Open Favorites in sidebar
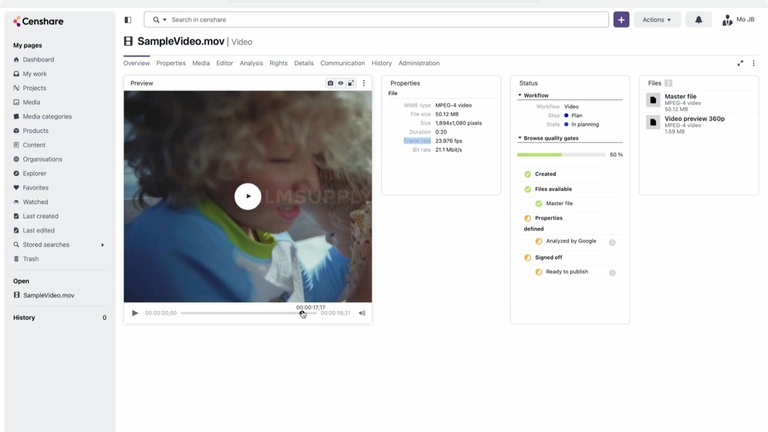 (x=35, y=187)
